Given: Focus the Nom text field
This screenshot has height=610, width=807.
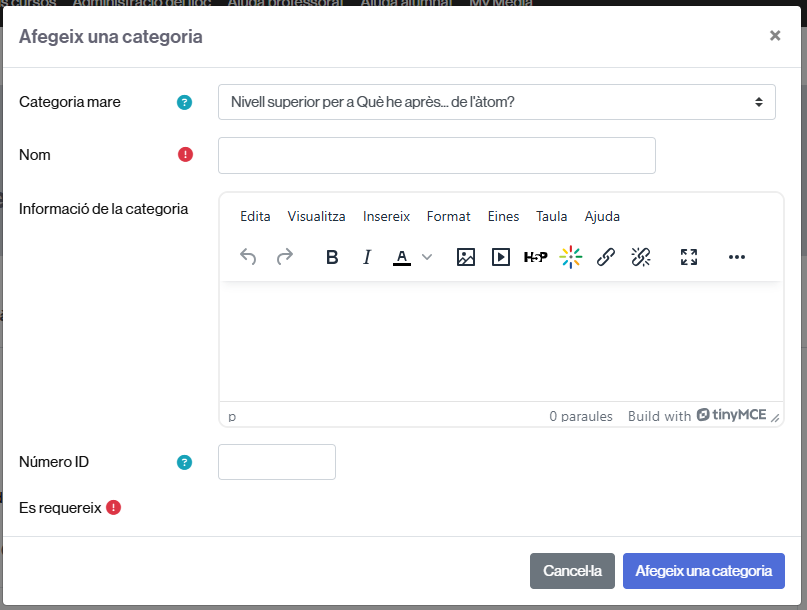Looking at the screenshot, I should tap(437, 155).
